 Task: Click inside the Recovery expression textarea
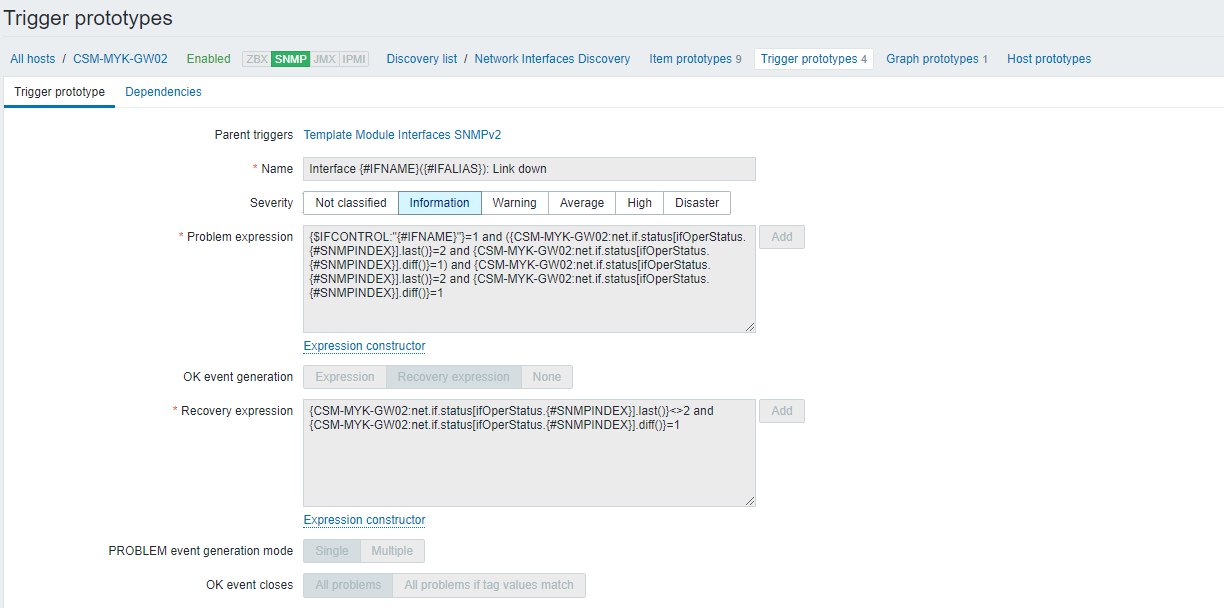pos(529,453)
